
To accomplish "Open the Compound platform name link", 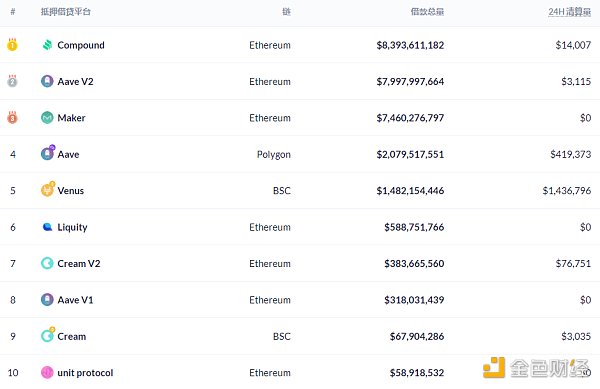I will pos(81,45).
